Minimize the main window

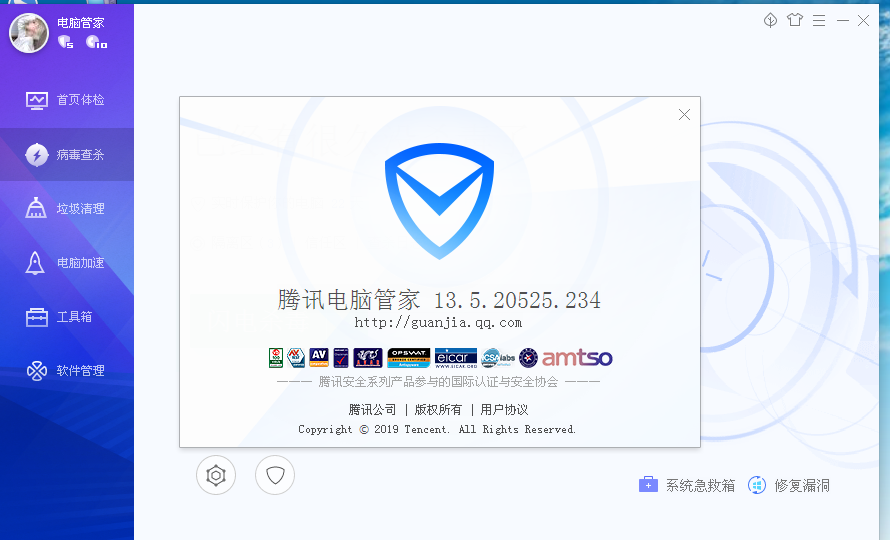[x=843, y=21]
